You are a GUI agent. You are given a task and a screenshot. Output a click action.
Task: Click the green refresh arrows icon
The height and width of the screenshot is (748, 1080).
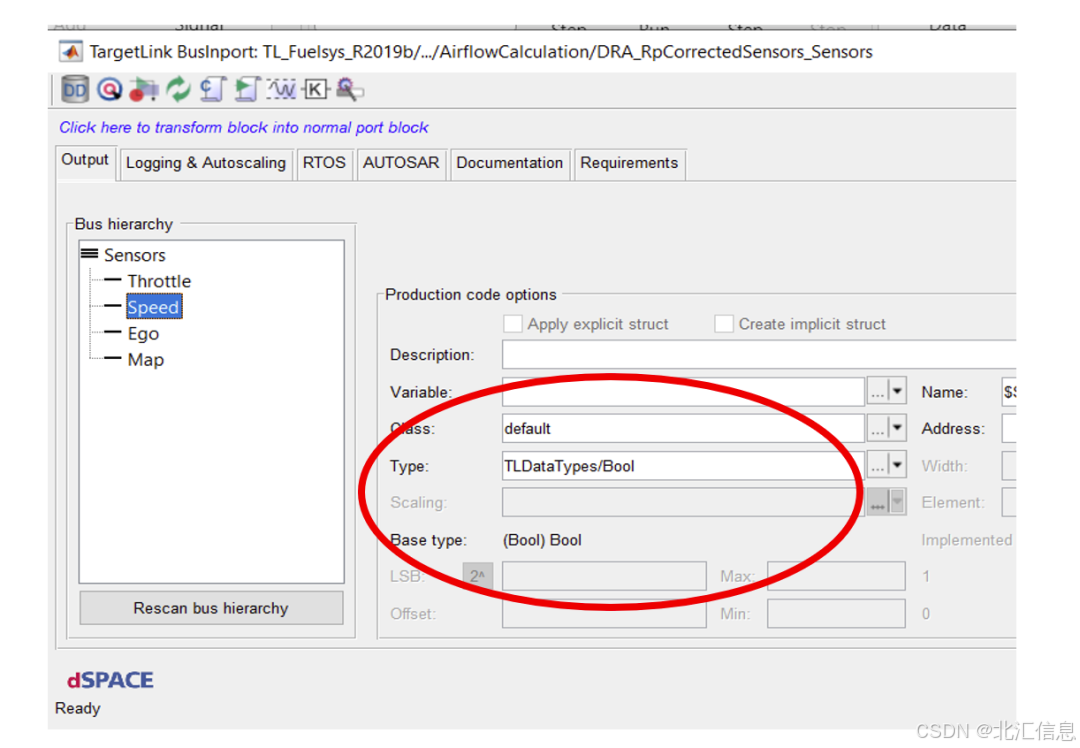coord(178,90)
